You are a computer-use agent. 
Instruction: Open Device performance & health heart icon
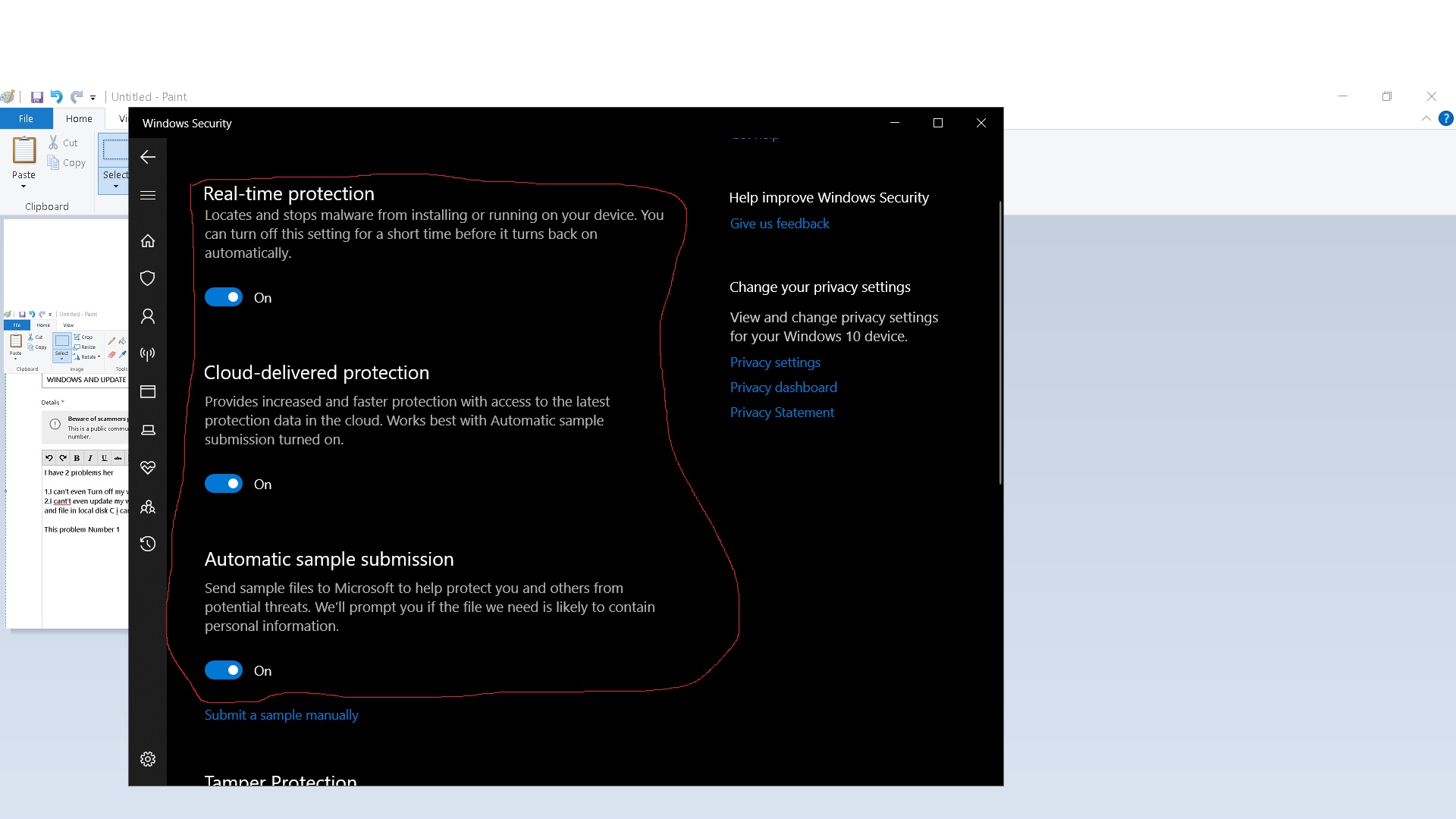(x=148, y=468)
